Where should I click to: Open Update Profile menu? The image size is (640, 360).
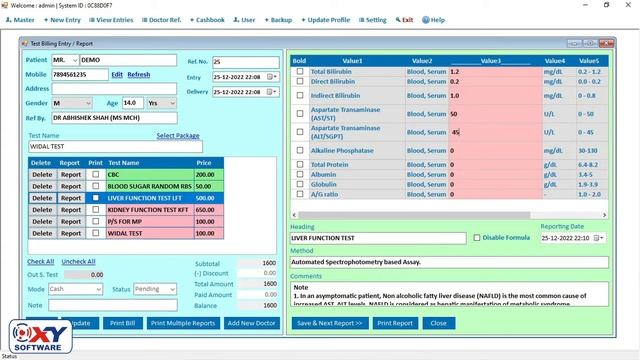(325, 20)
